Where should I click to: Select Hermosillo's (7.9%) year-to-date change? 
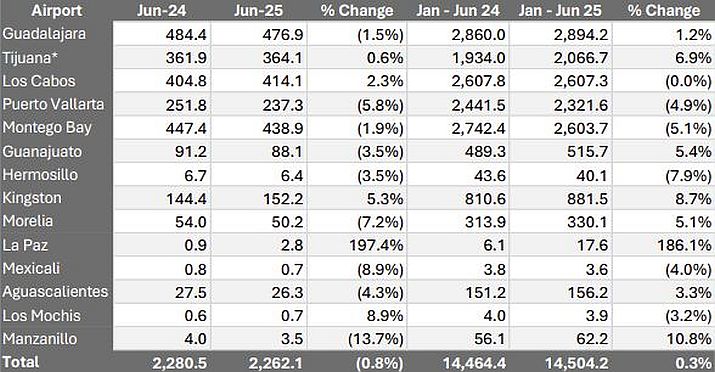[688, 176]
